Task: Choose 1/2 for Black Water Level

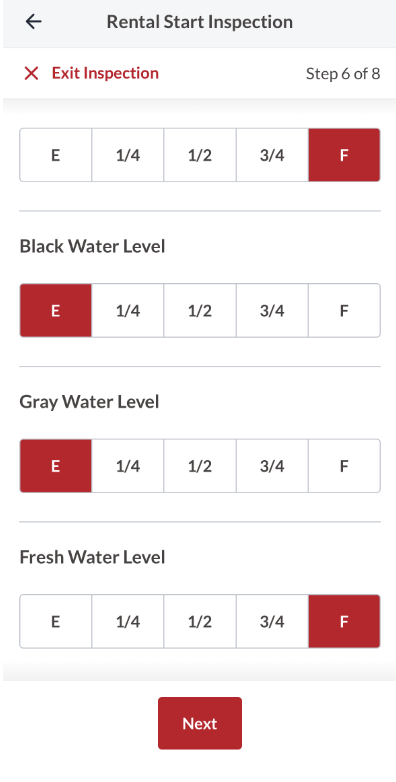Action: pyautogui.click(x=200, y=311)
